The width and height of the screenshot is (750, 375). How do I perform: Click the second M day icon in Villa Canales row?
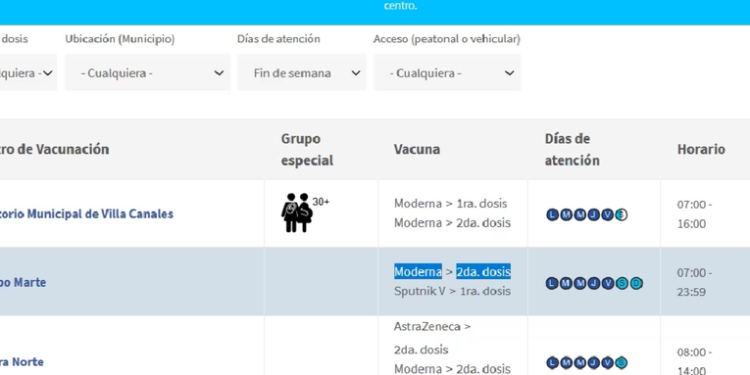[x=580, y=215]
